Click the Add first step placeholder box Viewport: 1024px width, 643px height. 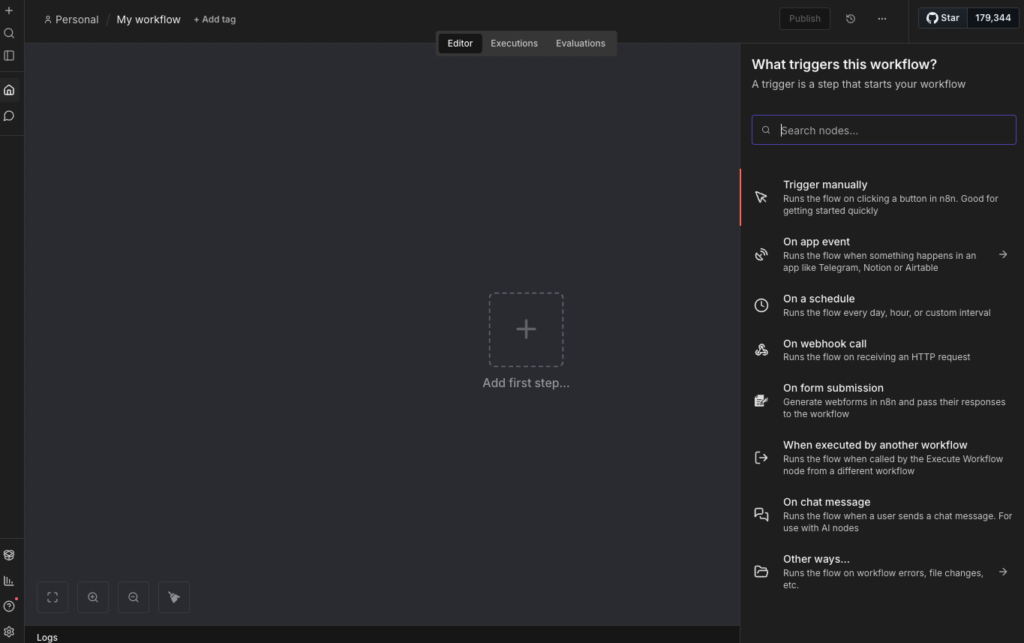pyautogui.click(x=526, y=330)
